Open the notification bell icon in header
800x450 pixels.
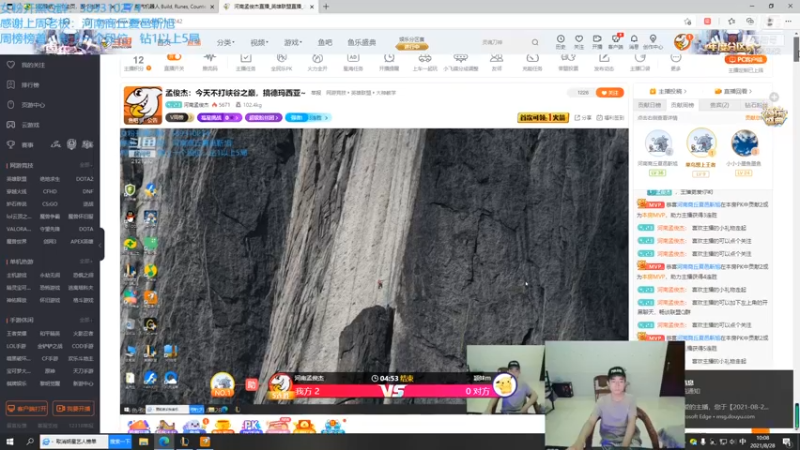(634, 39)
